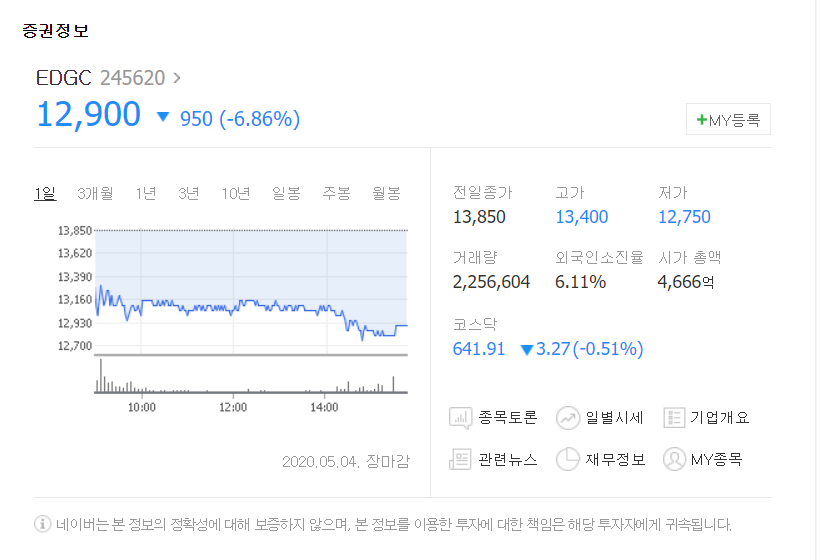Select the 일봉 daily candle tab
This screenshot has width=822, height=560.
point(286,193)
